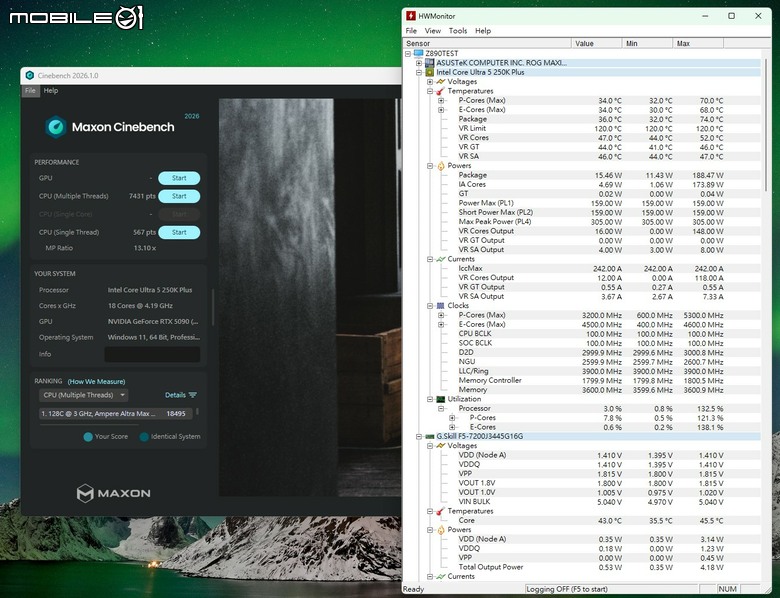Screen dimensions: 780x598
Task: Expand E-Cores (Max) under Clocks
Action: pyautogui.click(x=441, y=324)
